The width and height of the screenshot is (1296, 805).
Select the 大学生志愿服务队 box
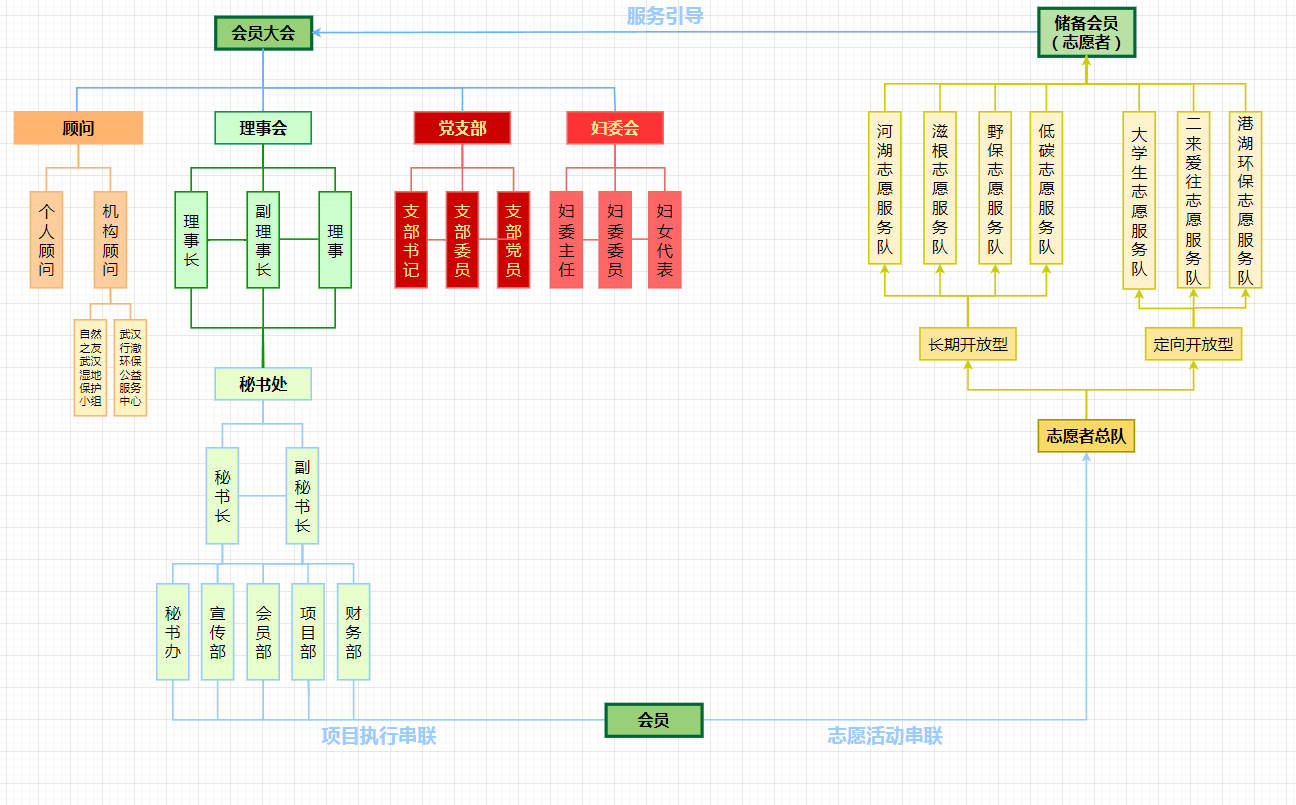pos(1139,200)
